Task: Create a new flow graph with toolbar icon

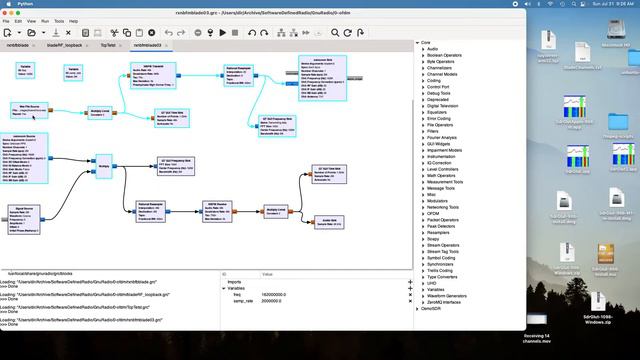Action: point(7,33)
